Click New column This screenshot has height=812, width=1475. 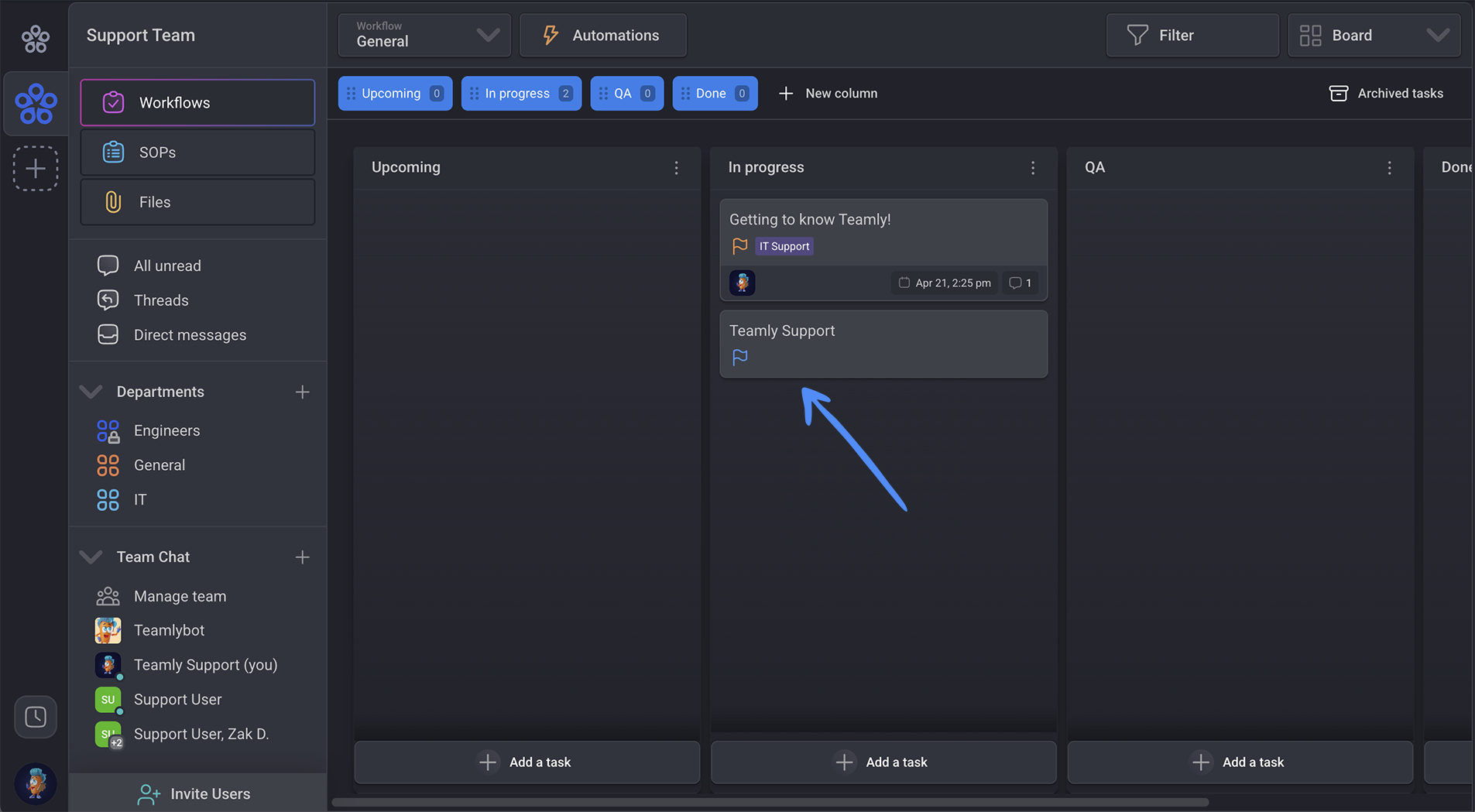[828, 93]
